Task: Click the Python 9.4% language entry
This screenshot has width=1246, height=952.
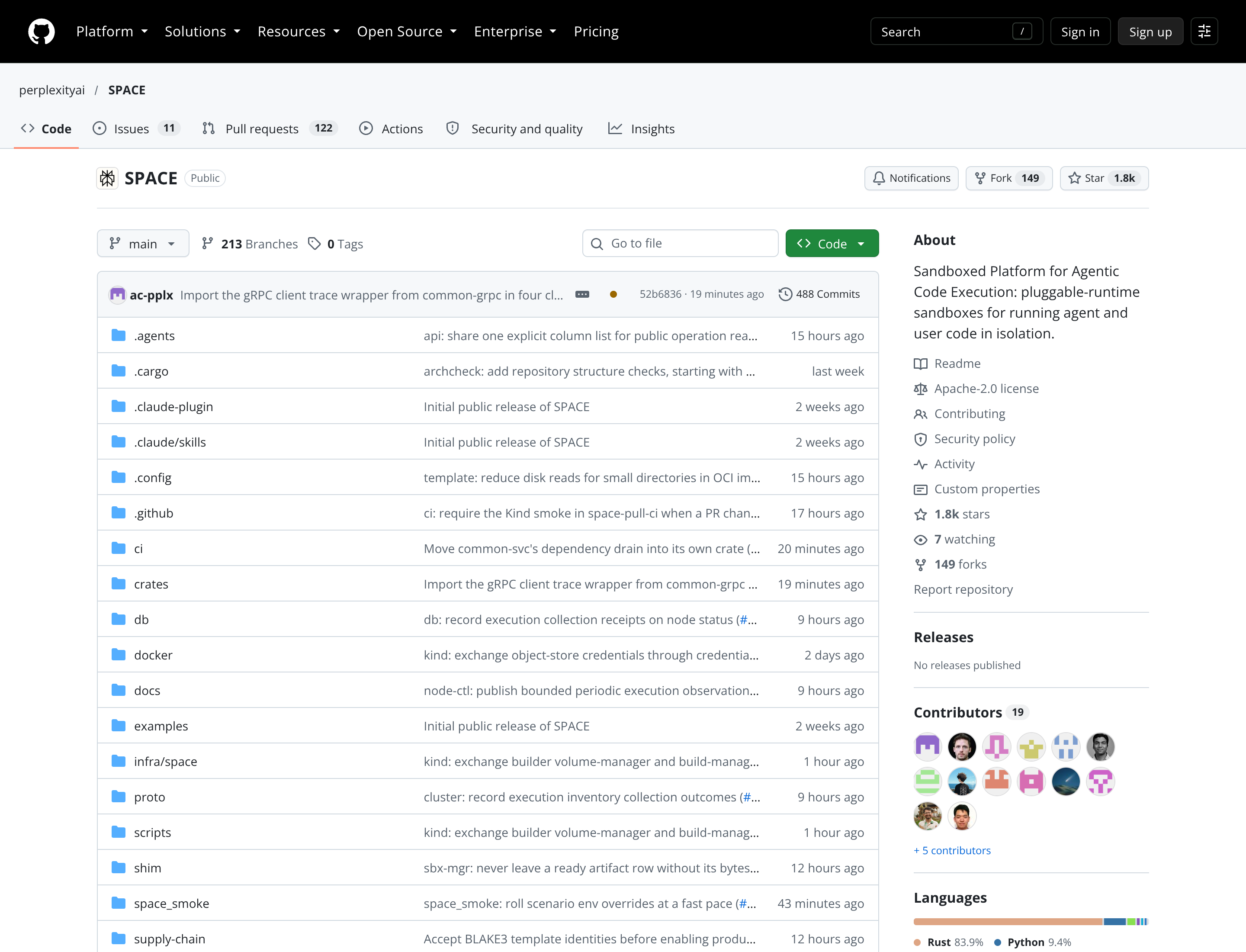Action: click(x=1032, y=942)
